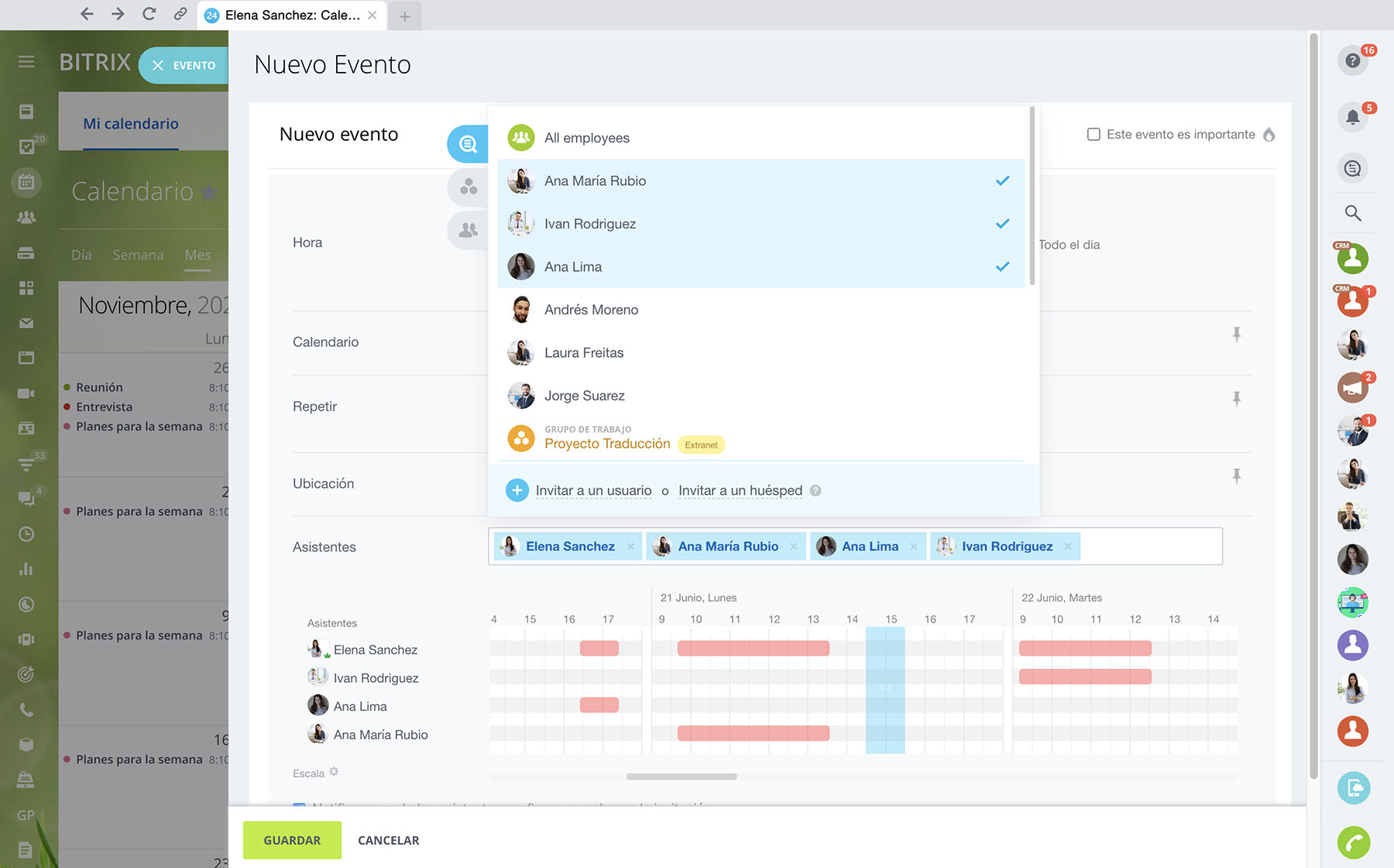Select Proyecto Traducción work group
This screenshot has width=1394, height=868.
click(x=606, y=444)
